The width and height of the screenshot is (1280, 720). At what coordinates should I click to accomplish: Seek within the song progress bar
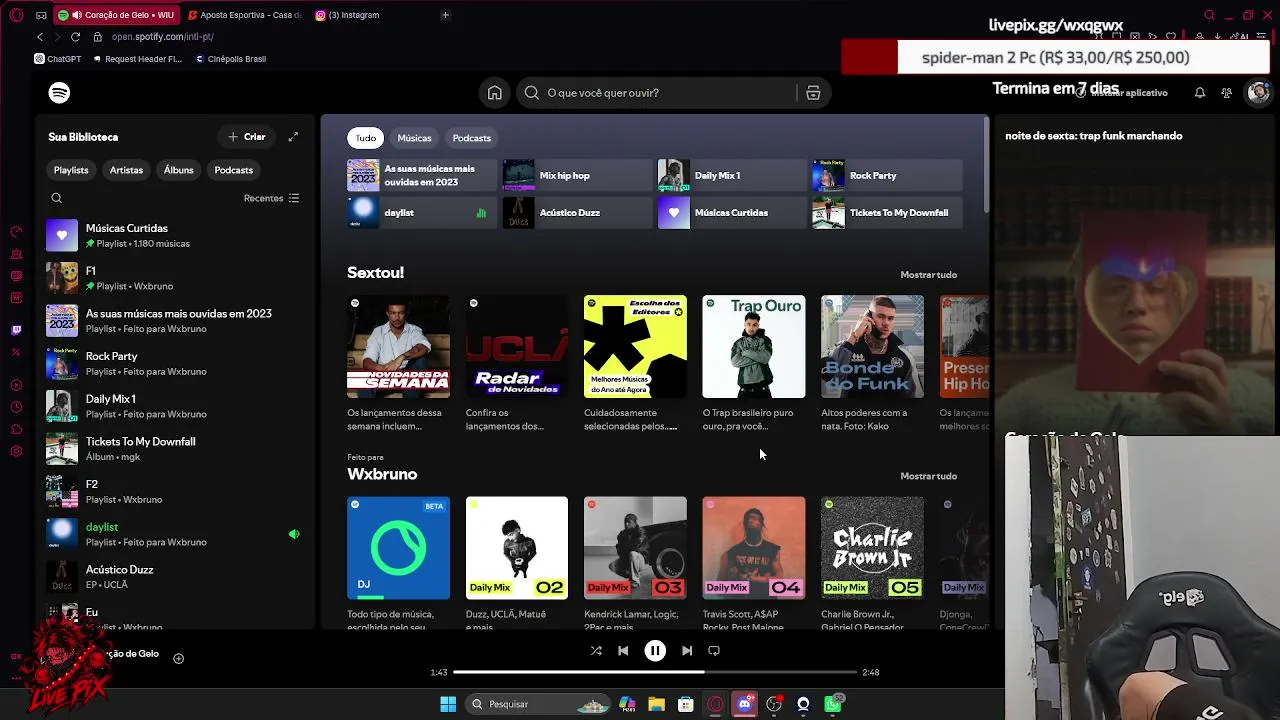click(655, 672)
